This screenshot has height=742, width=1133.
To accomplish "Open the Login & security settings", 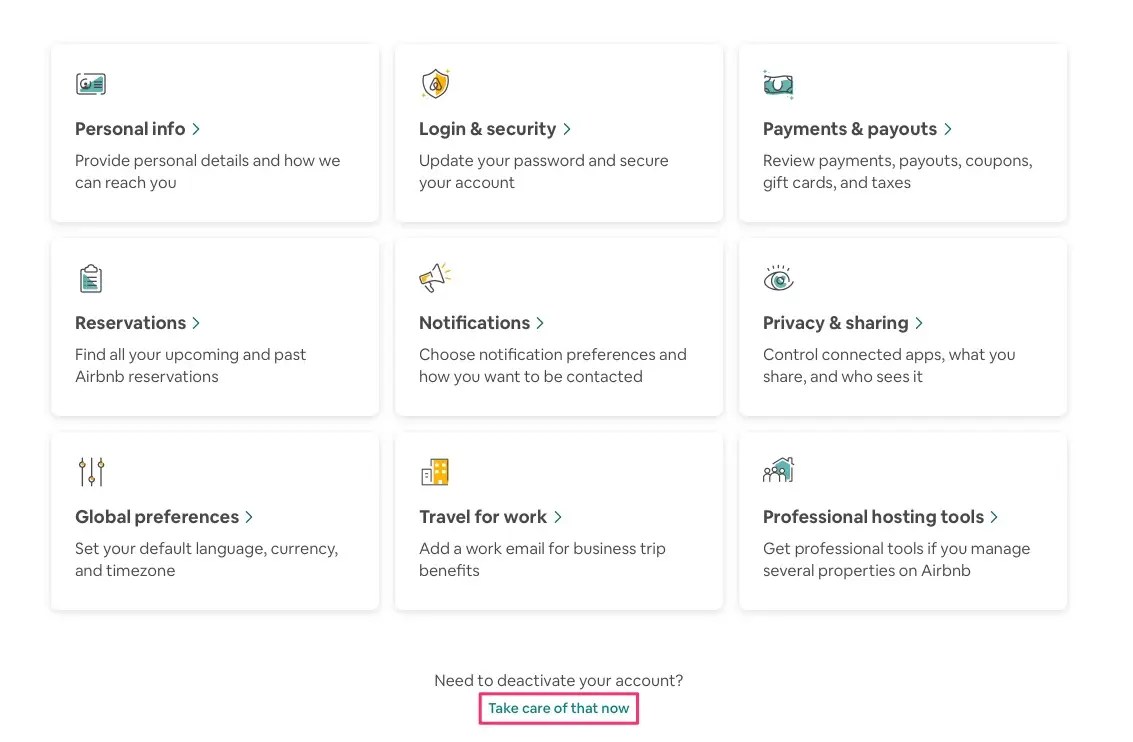I will click(487, 129).
